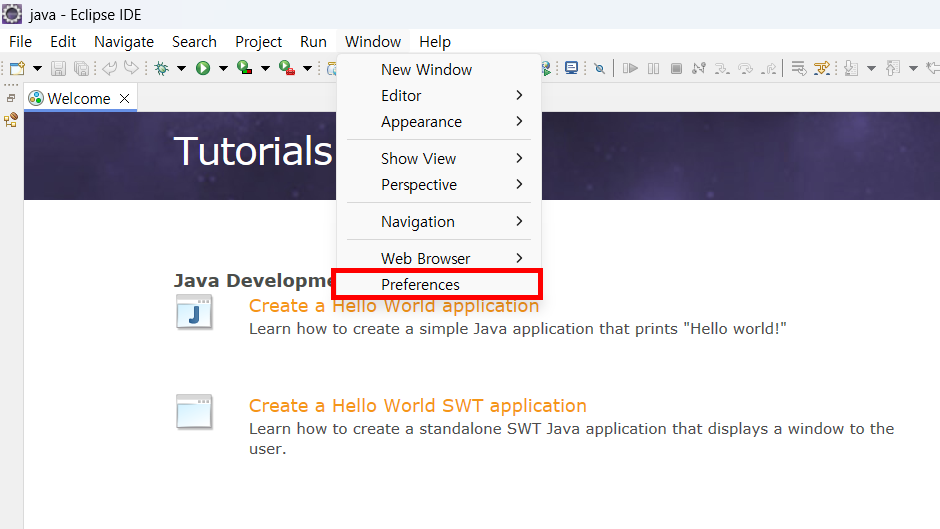Click the Step Into icon

pos(722,68)
